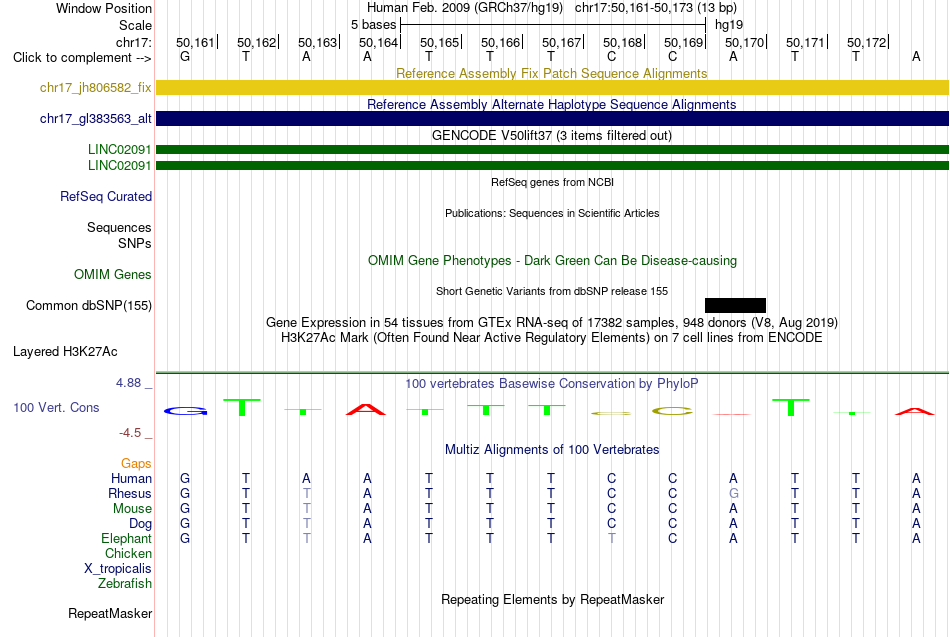Viewport: 950px width, 637px height.
Task: Open the Layered H3K27Ac track label
Action: (x=65, y=352)
